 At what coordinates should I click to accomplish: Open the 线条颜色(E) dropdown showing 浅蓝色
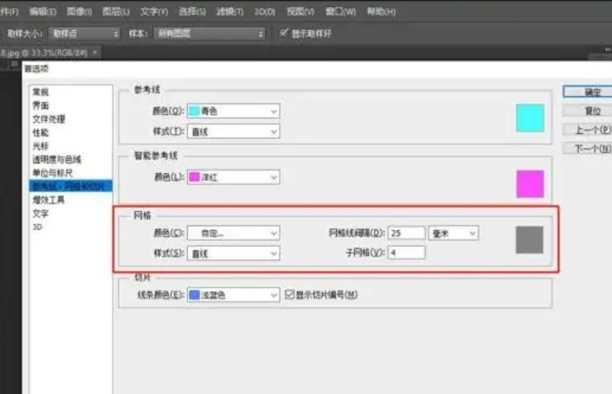pos(233,295)
